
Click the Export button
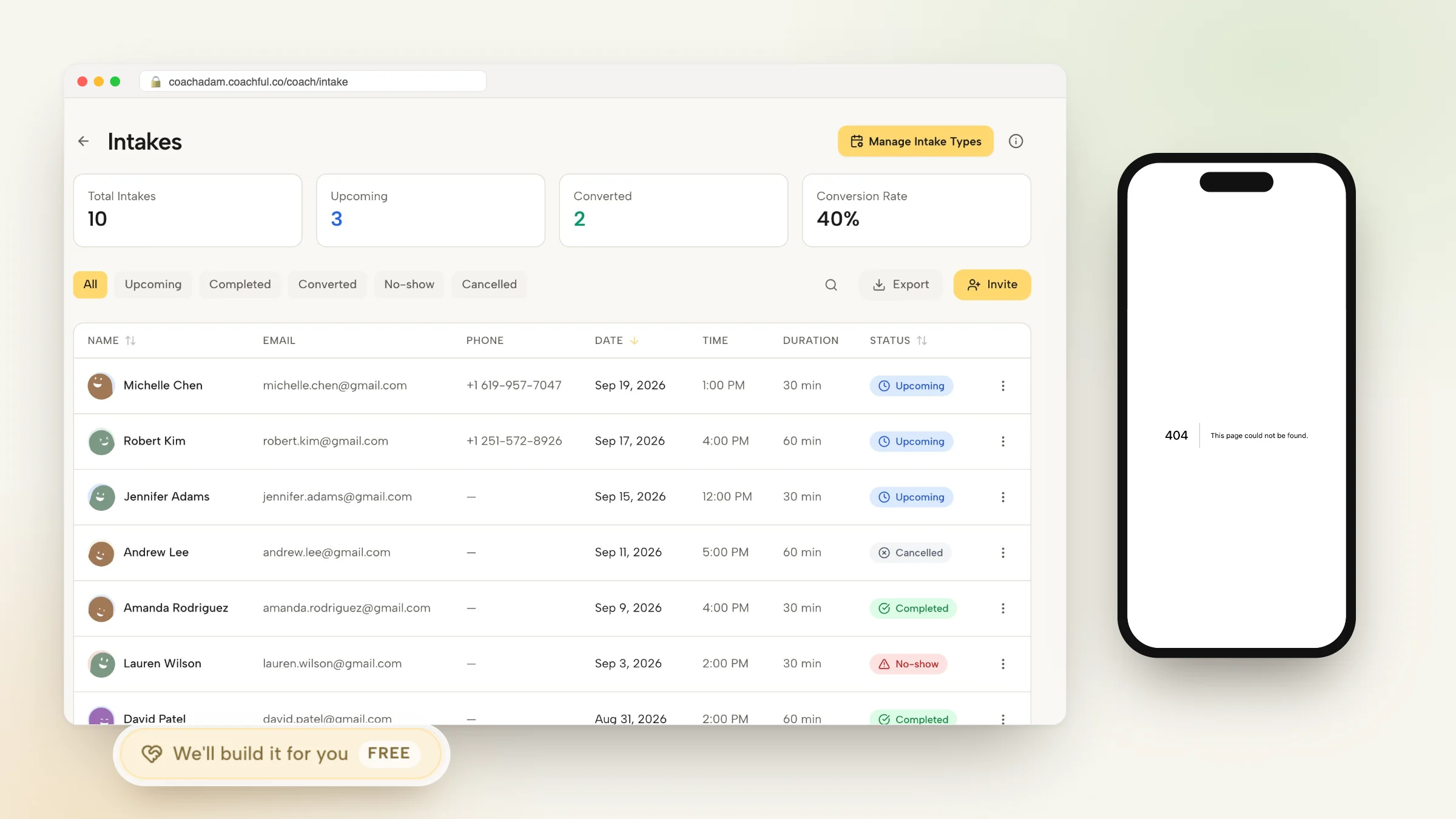click(x=901, y=285)
